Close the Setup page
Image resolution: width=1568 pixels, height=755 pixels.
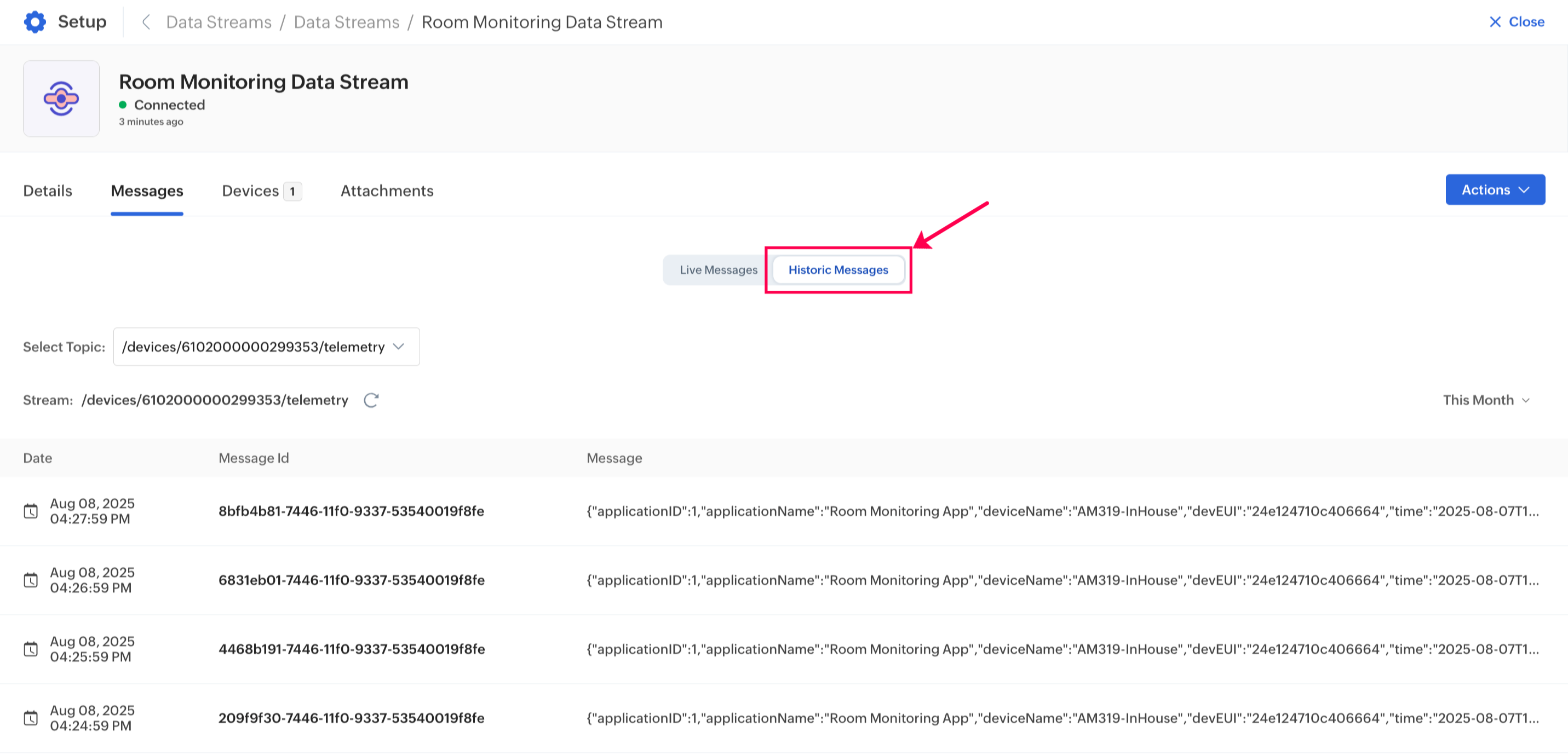[1515, 22]
